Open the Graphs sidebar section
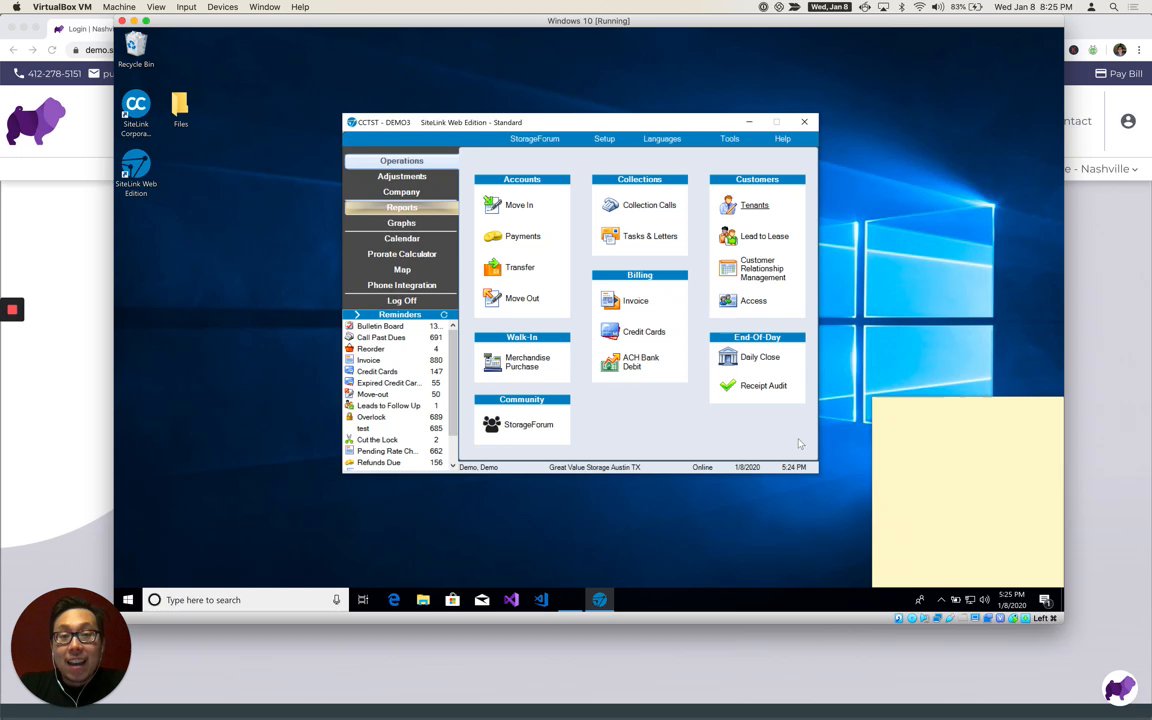1152x720 pixels. (401, 223)
